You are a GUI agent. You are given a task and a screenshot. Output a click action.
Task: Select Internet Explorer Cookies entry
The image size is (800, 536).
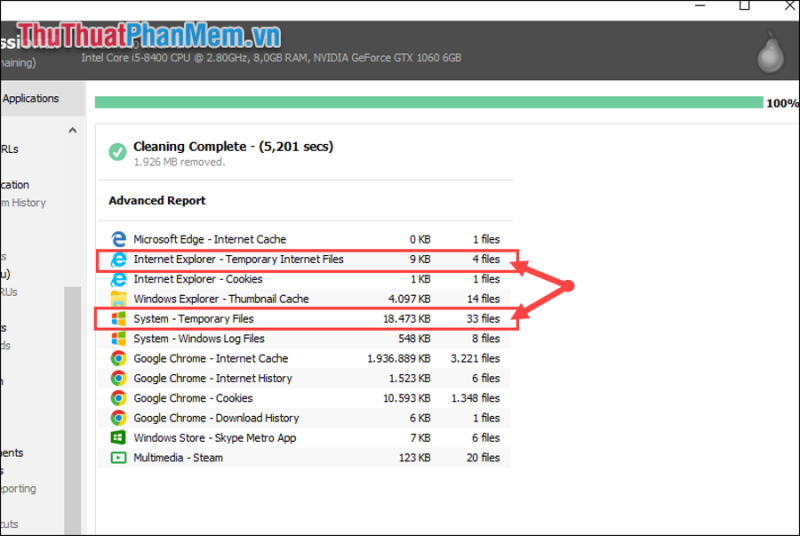tap(304, 279)
